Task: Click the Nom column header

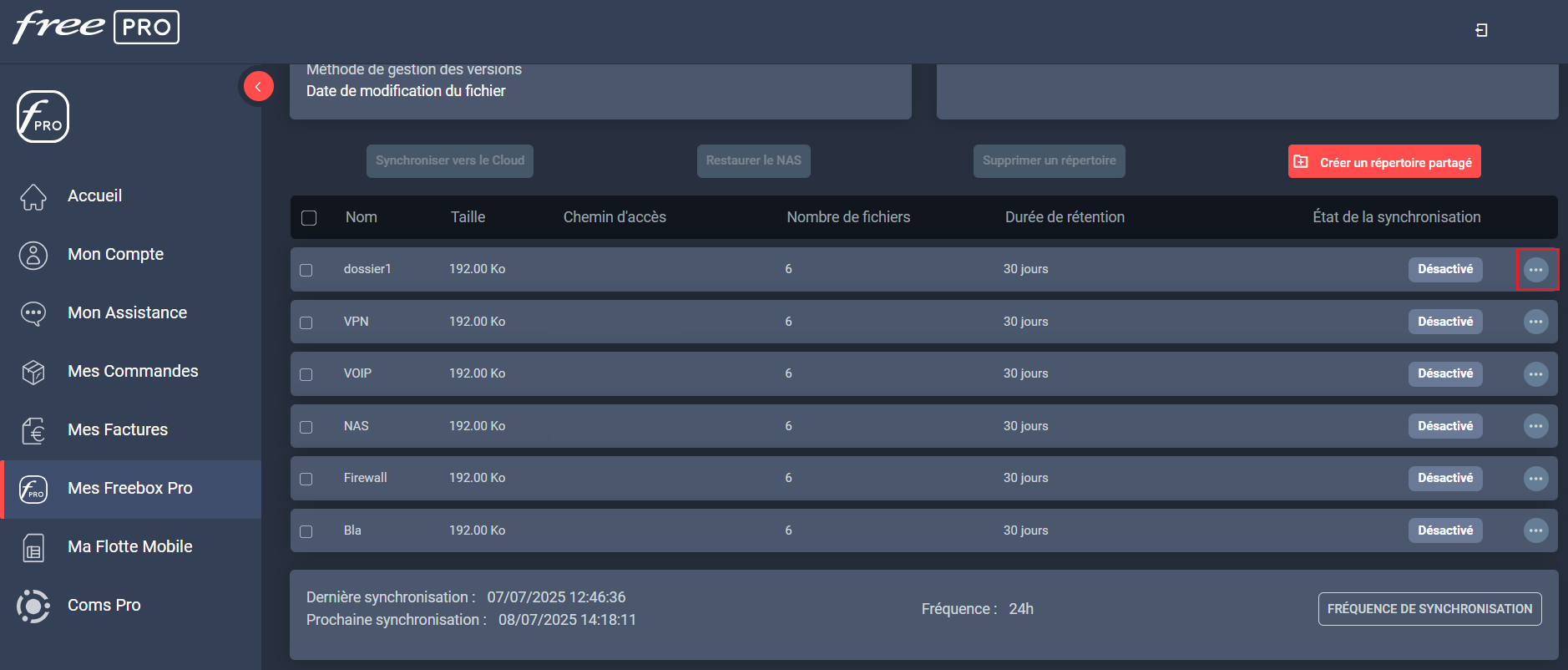Action: pos(362,217)
